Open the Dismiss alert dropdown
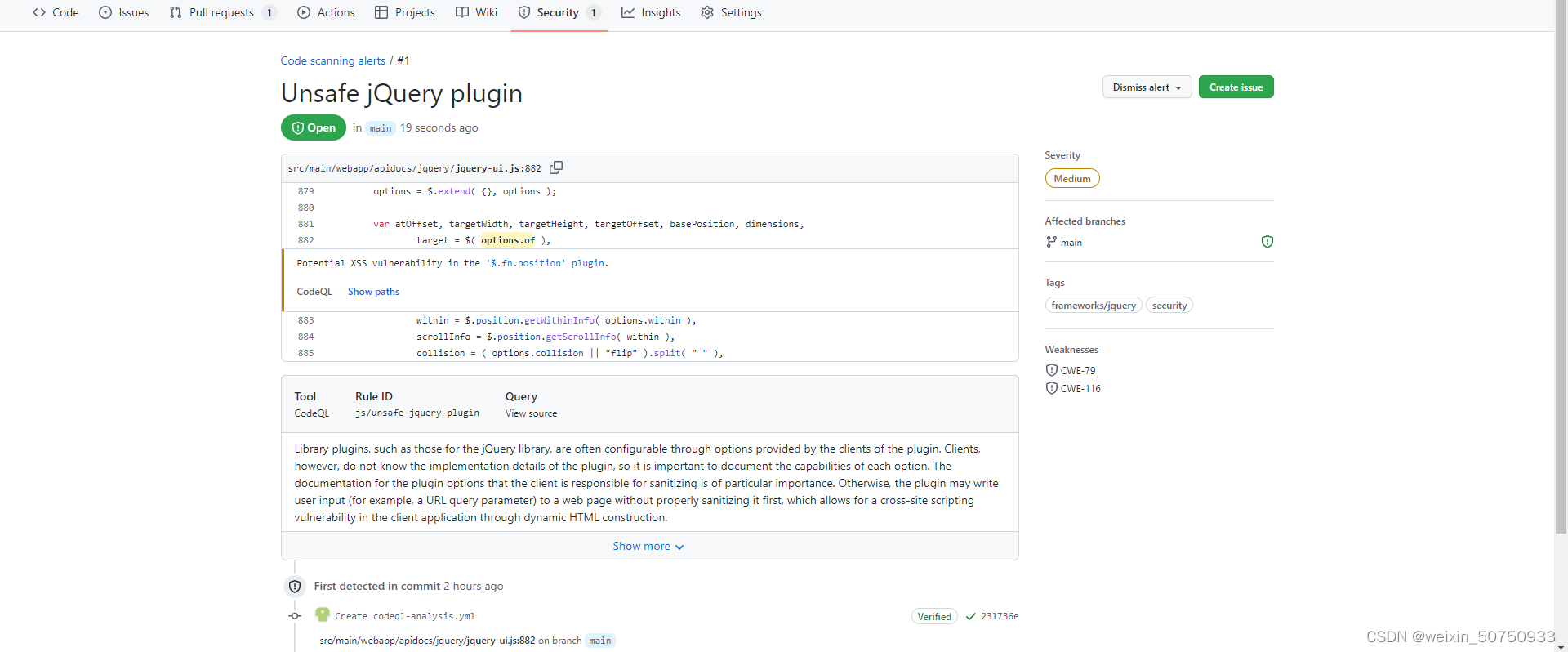The height and width of the screenshot is (652, 1568). (x=1147, y=87)
